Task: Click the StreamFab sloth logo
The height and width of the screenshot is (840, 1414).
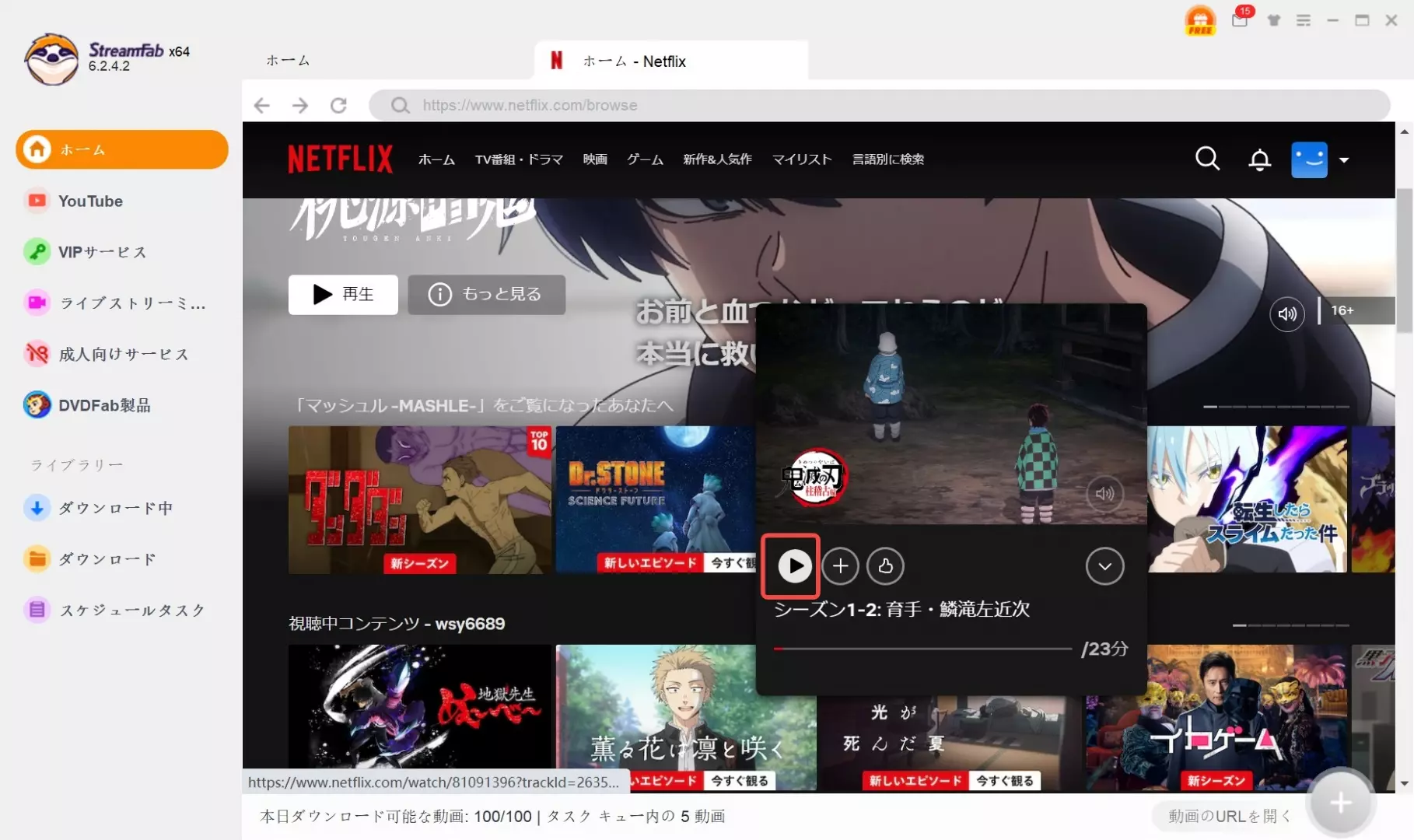Action: click(x=51, y=58)
